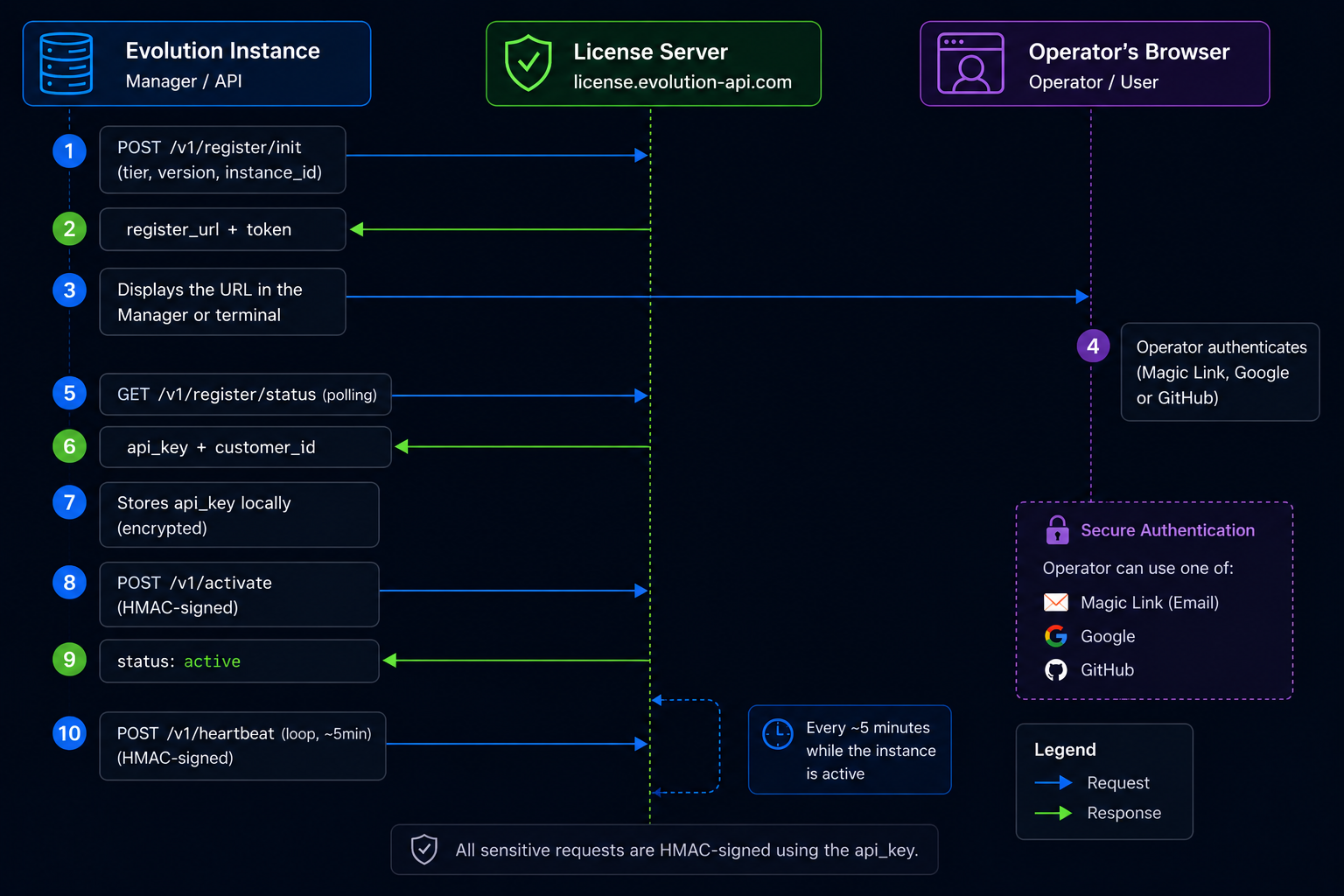Click the "Stores api_key locally" box
Viewport: 1344px width, 896px height.
pos(239,514)
